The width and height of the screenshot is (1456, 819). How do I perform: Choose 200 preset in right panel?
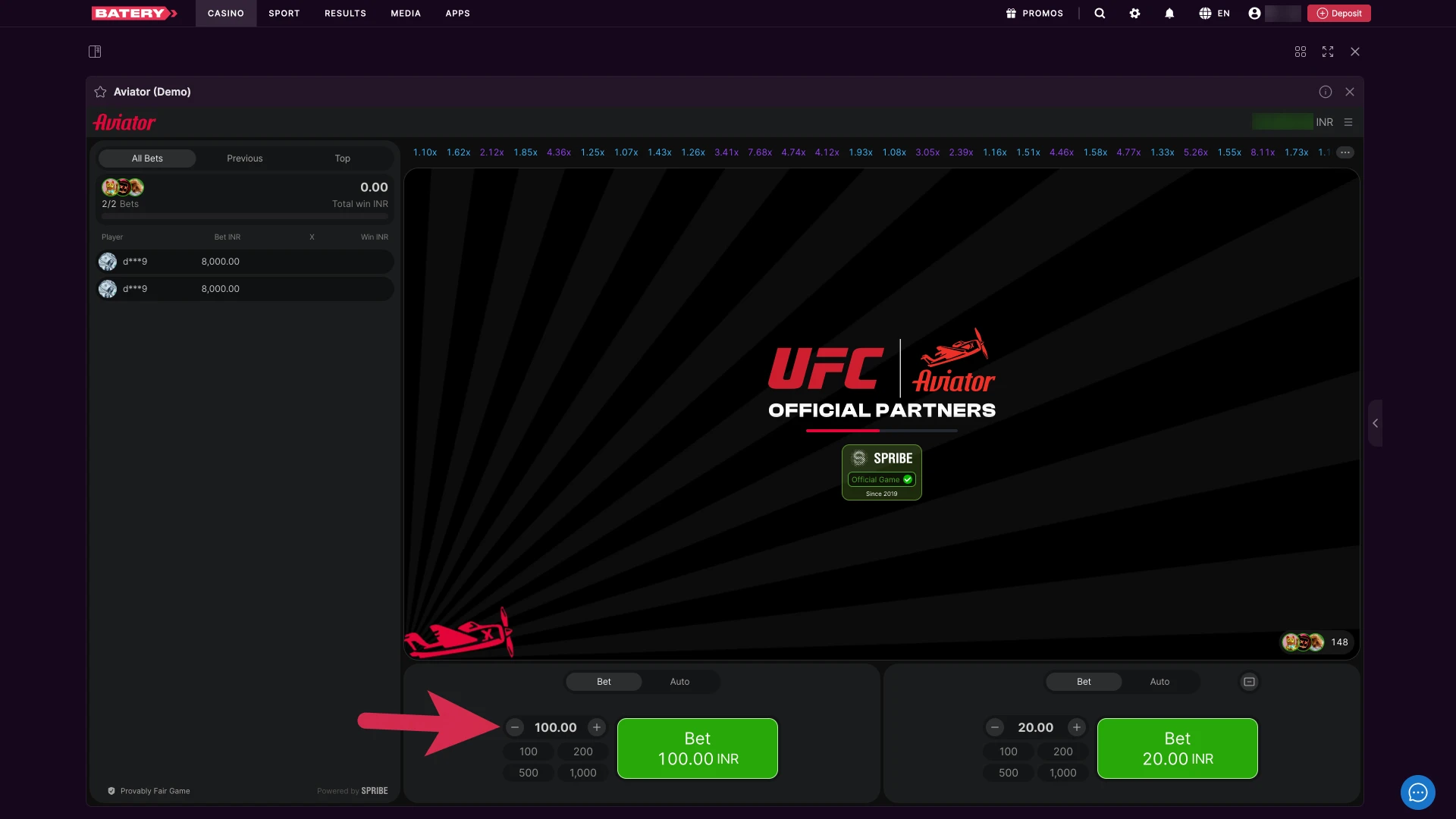1063,752
